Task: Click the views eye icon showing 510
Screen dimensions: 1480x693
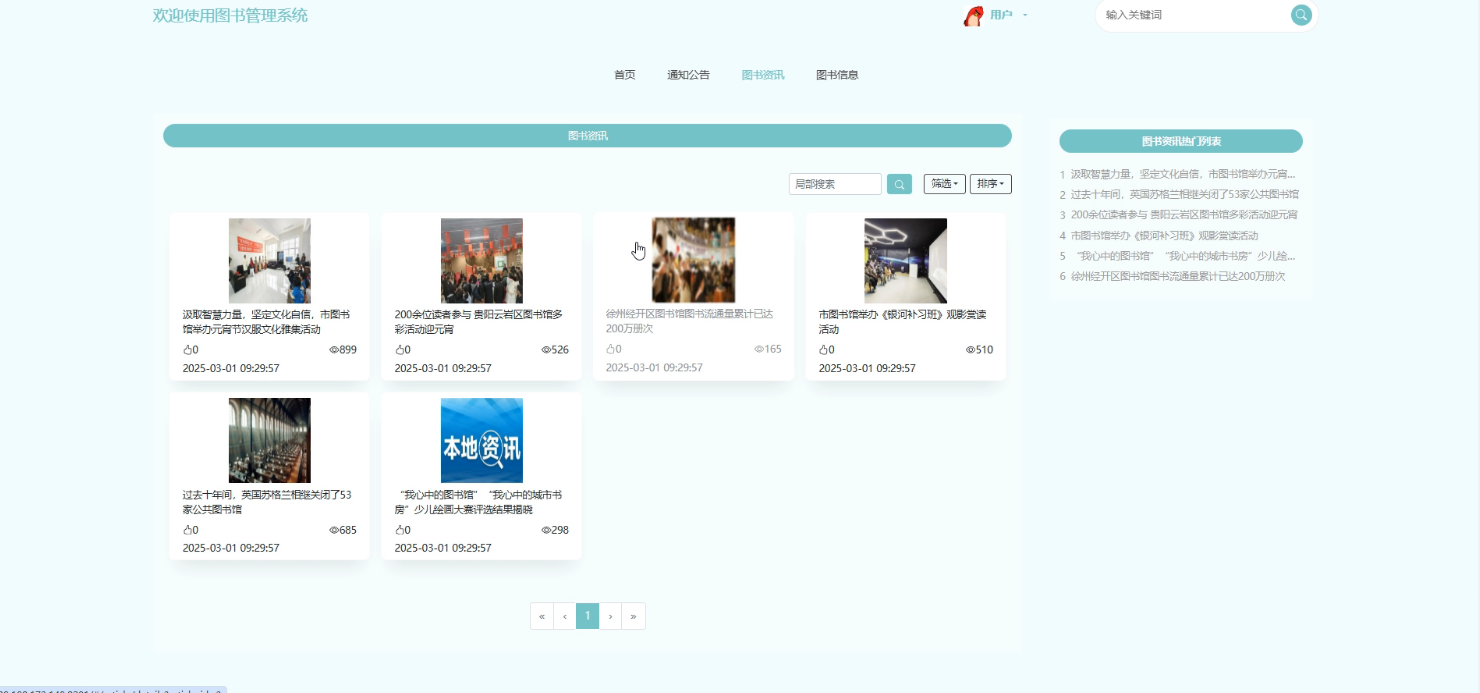Action: pyautogui.click(x=970, y=350)
